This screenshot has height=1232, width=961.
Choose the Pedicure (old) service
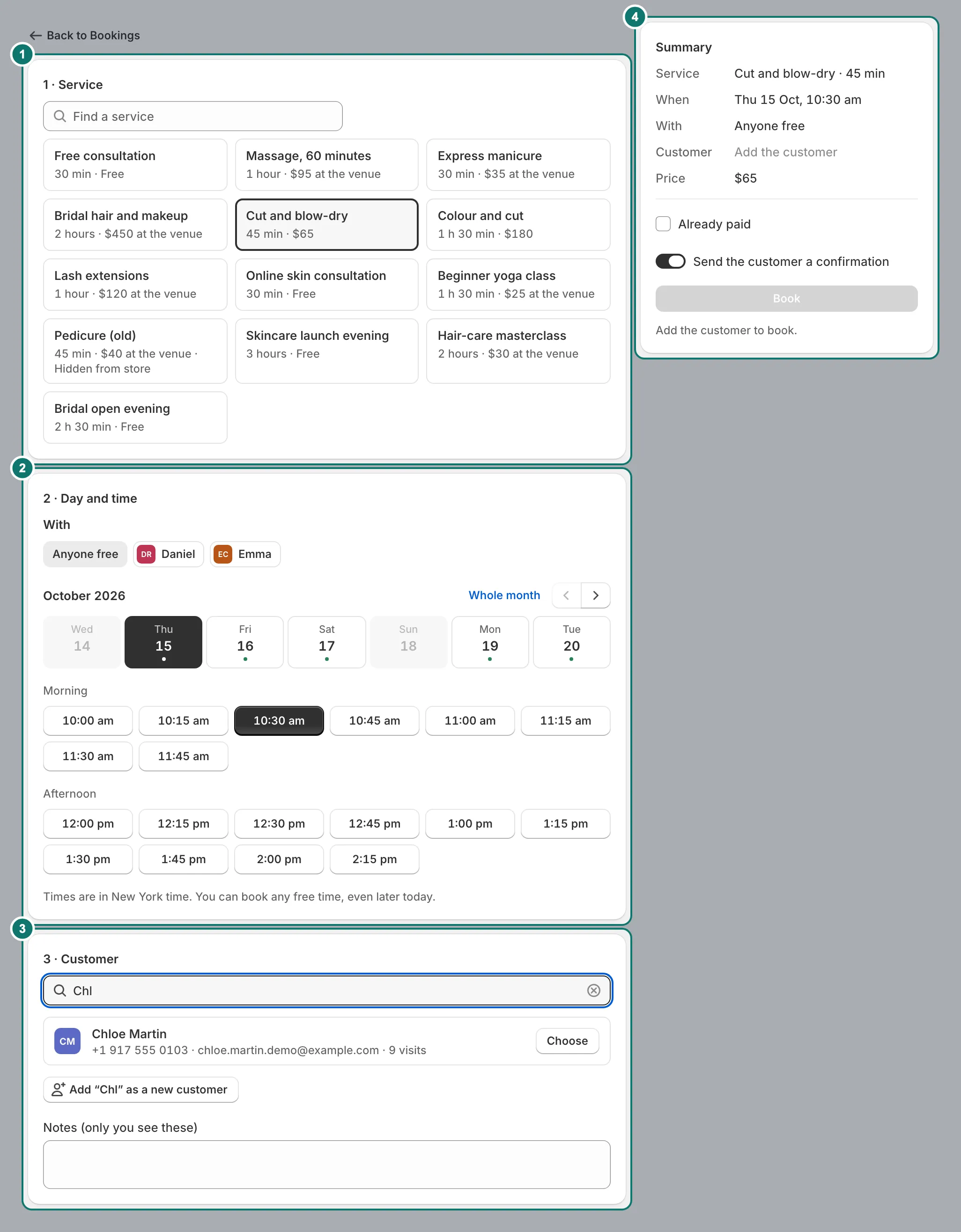135,351
